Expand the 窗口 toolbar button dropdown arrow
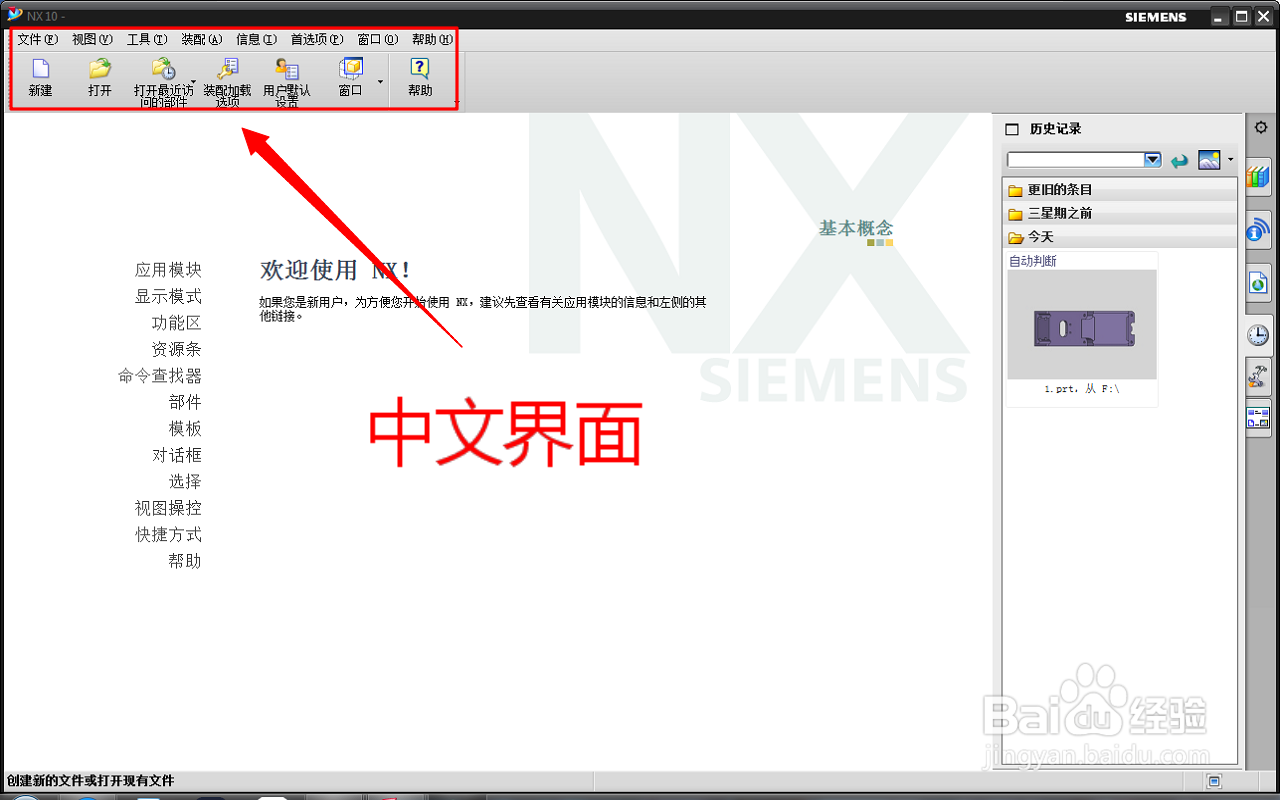 [x=380, y=81]
